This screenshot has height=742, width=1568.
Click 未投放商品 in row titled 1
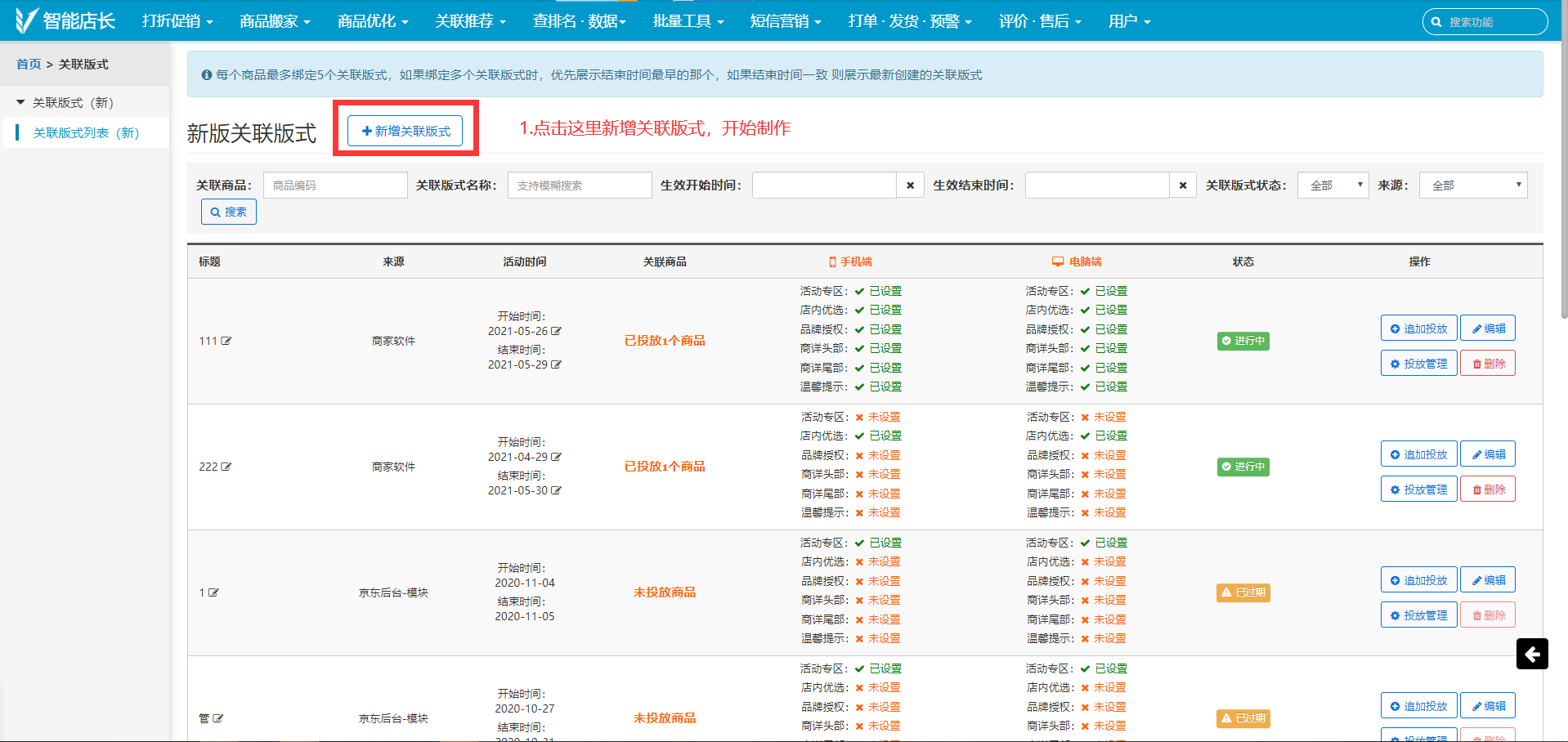(x=665, y=592)
